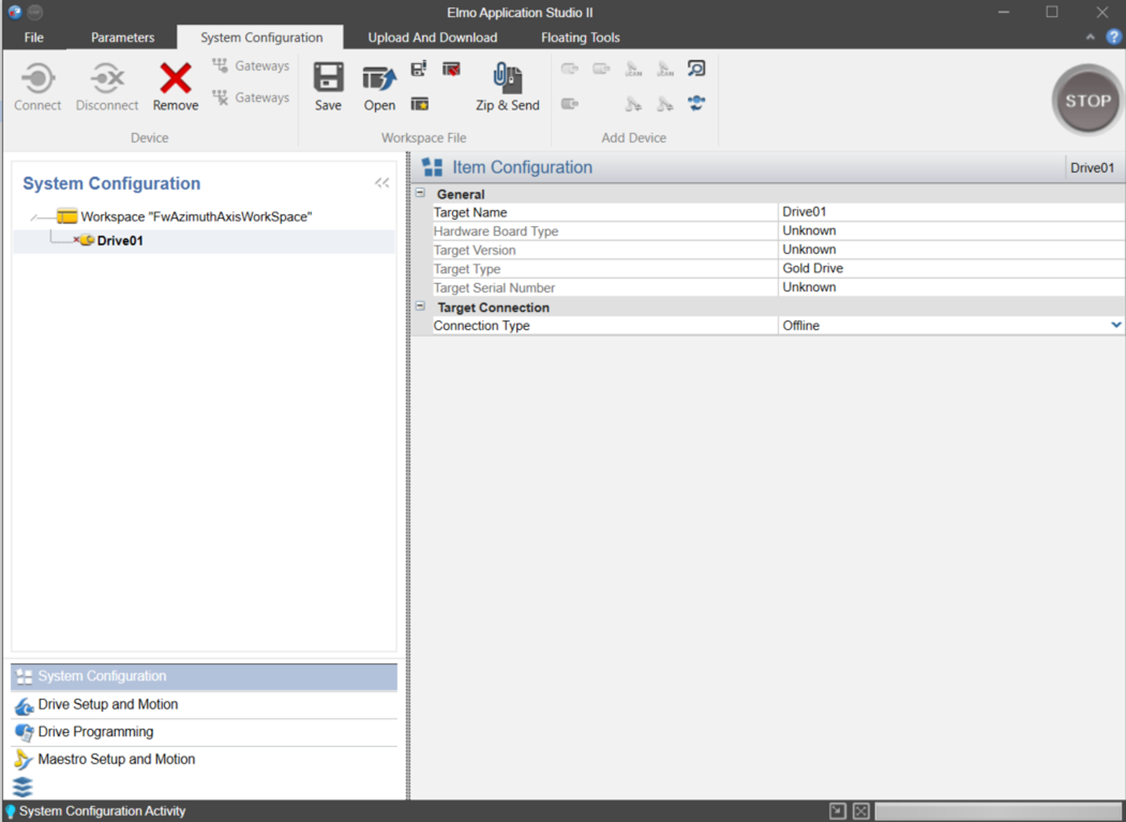Save the workspace with the floppy icon

328,78
